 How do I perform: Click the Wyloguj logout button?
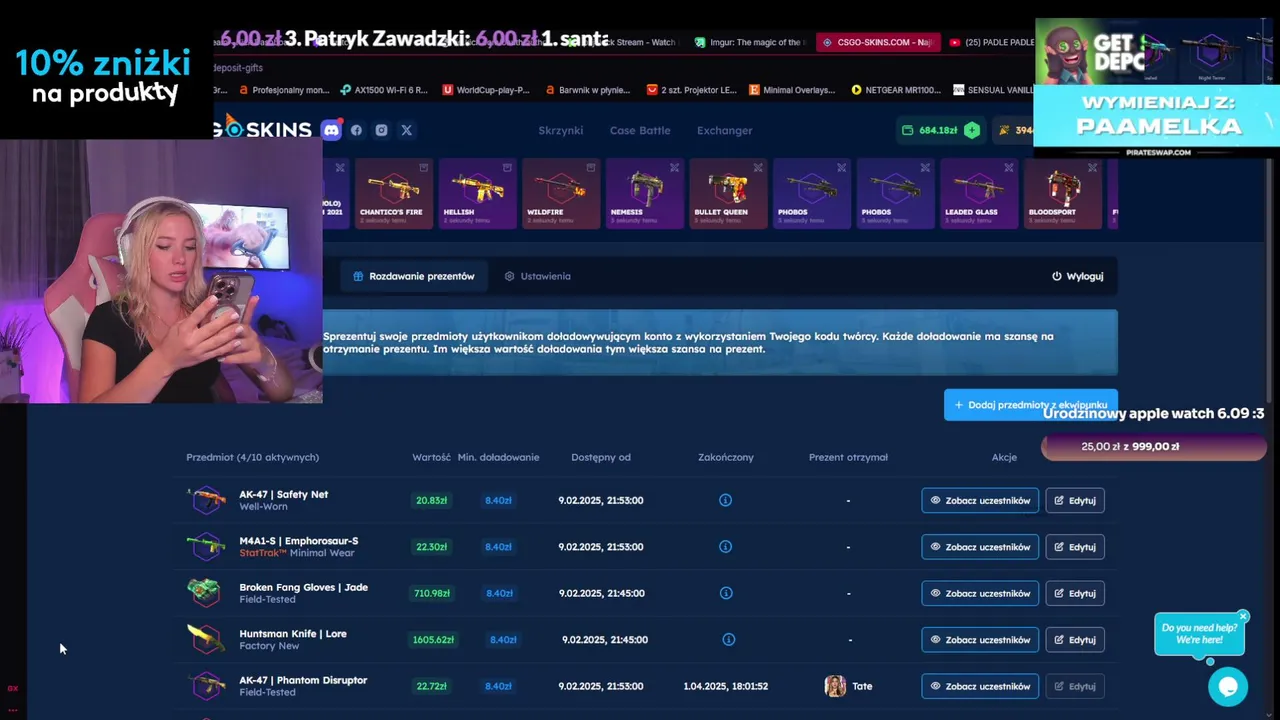pos(1077,276)
